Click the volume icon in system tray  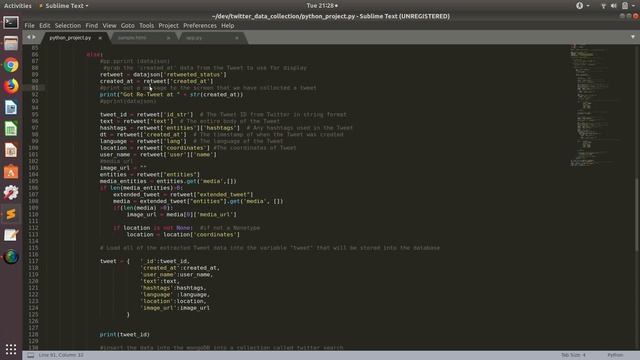point(613,6)
